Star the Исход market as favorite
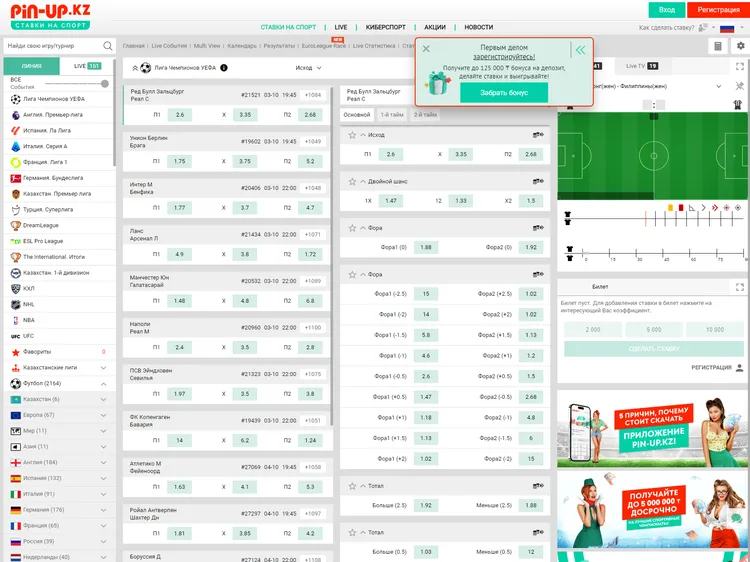750x562 pixels. [352, 135]
